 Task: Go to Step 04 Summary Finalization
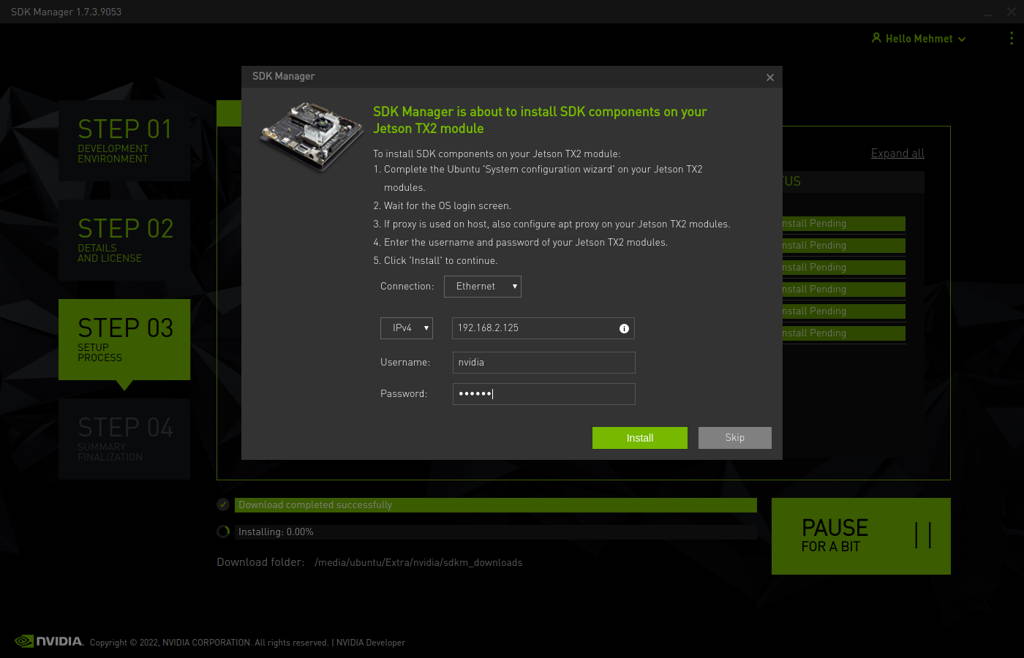[x=124, y=439]
